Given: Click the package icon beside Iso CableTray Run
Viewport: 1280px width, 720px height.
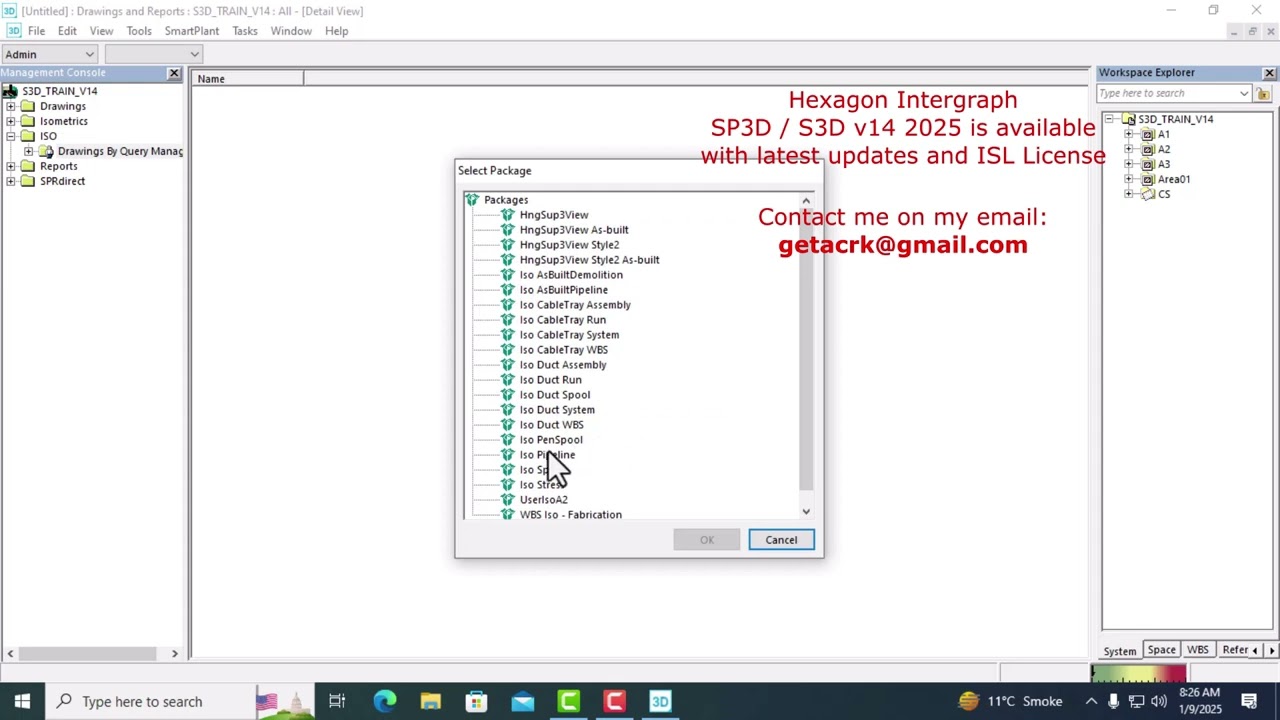Looking at the screenshot, I should coord(508,320).
